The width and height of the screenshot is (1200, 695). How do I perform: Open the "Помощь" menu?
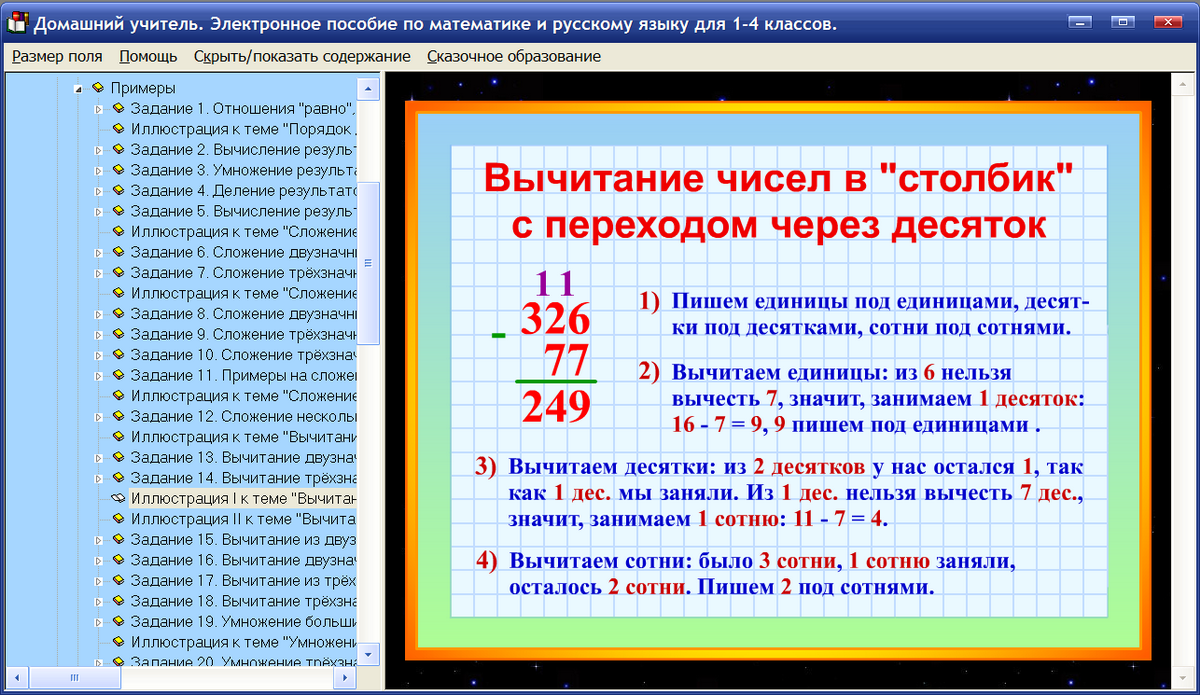(x=147, y=57)
